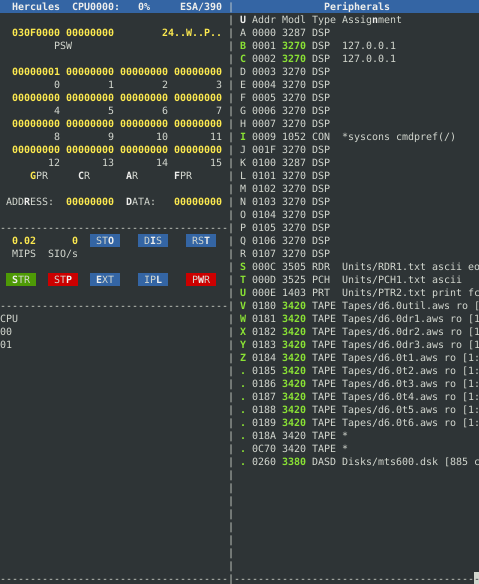The image size is (479, 584).
Task: Select the AR register view
Action: [x=132, y=175]
